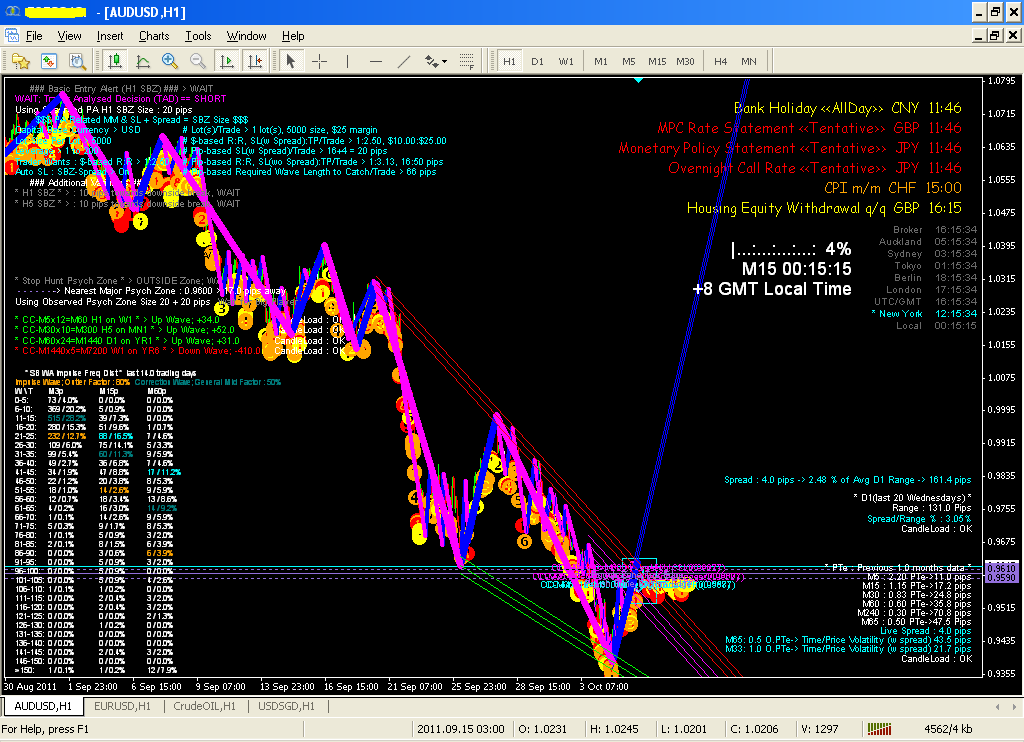Screen dimensions: 1024x742
Task: Switch to the CrudeOIL,H1 chart tab
Action: 202,707
